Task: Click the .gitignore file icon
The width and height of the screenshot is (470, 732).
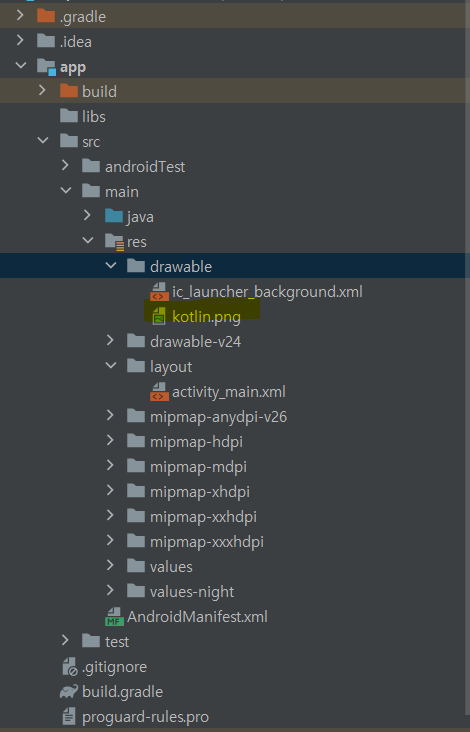Action: 70,667
